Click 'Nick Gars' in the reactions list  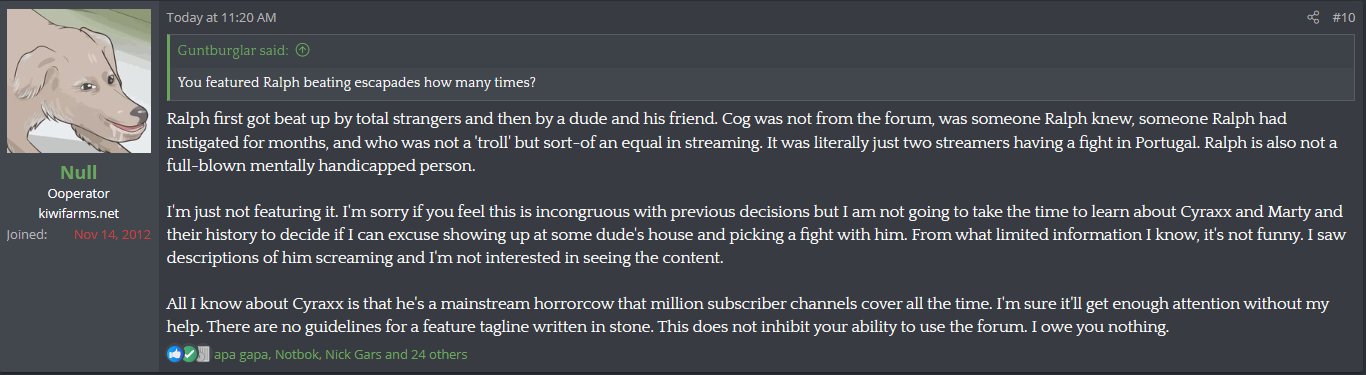point(353,354)
